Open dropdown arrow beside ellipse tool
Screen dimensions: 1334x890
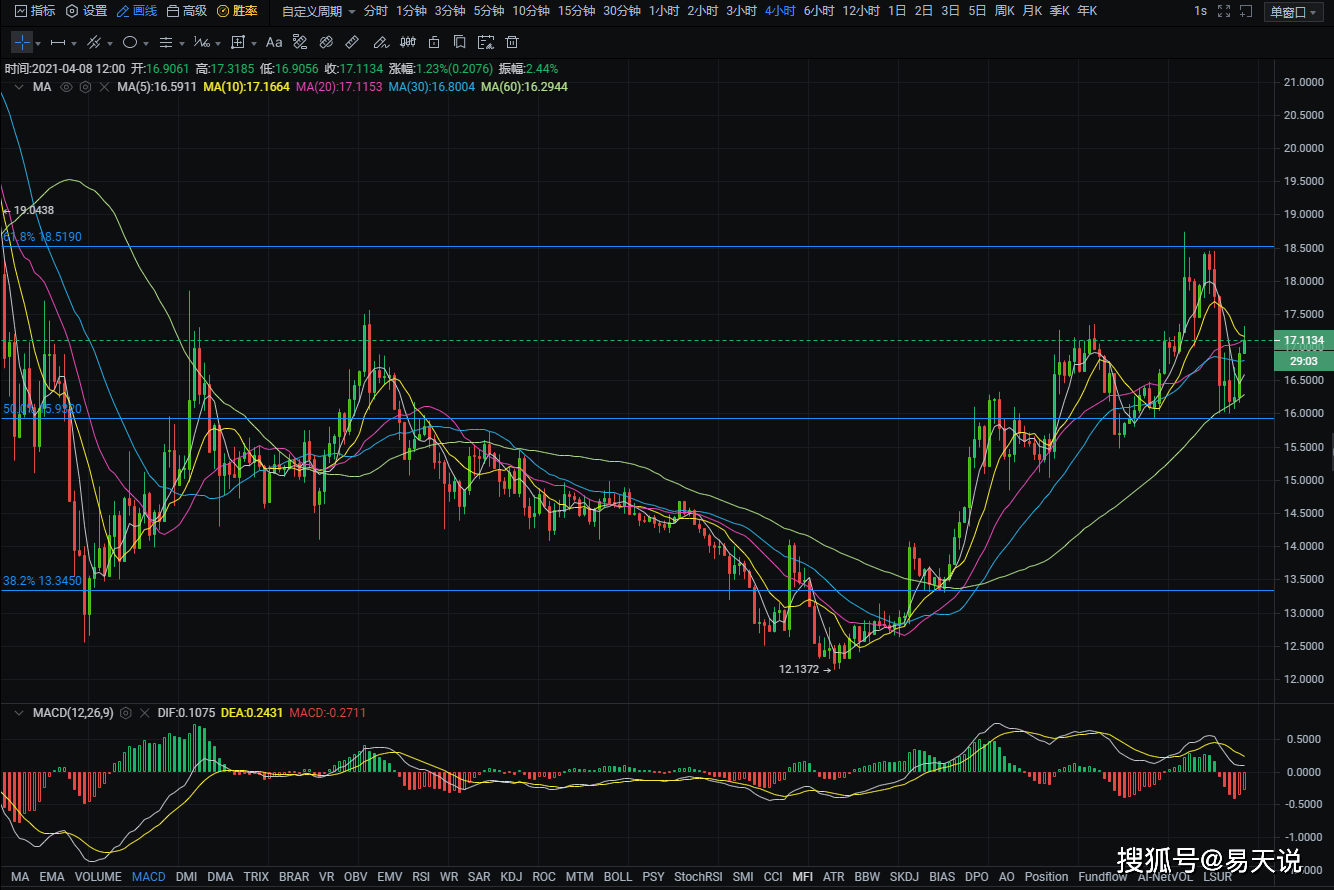coord(146,44)
